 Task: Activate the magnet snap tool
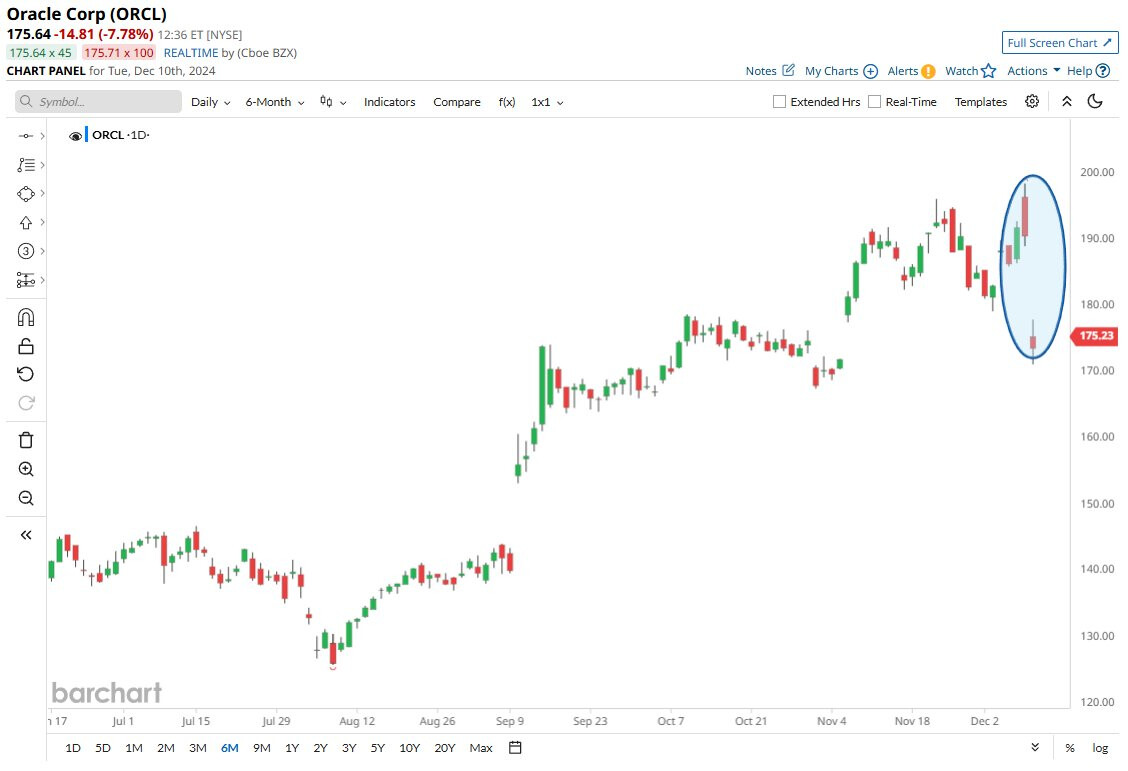click(26, 317)
